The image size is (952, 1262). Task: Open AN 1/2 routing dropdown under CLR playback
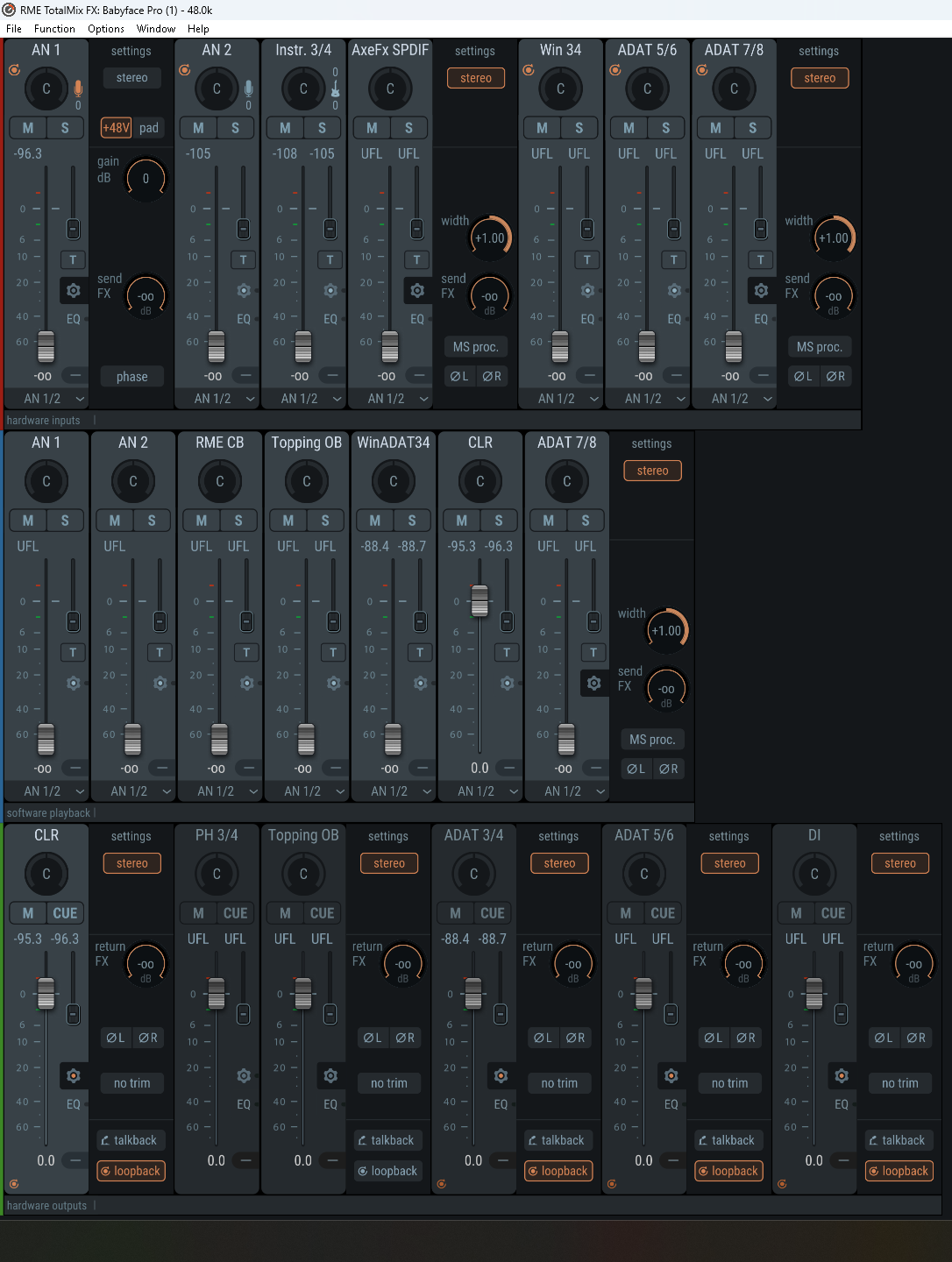point(480,791)
